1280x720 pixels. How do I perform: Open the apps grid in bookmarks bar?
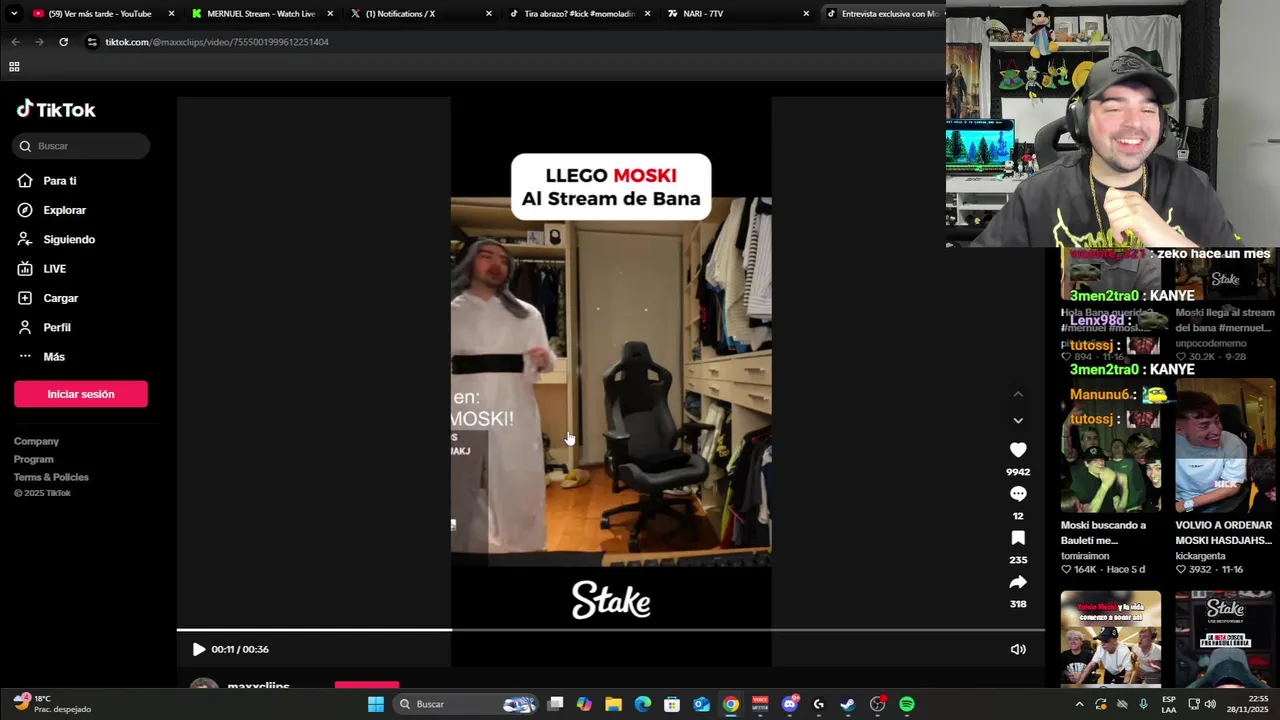(14, 67)
